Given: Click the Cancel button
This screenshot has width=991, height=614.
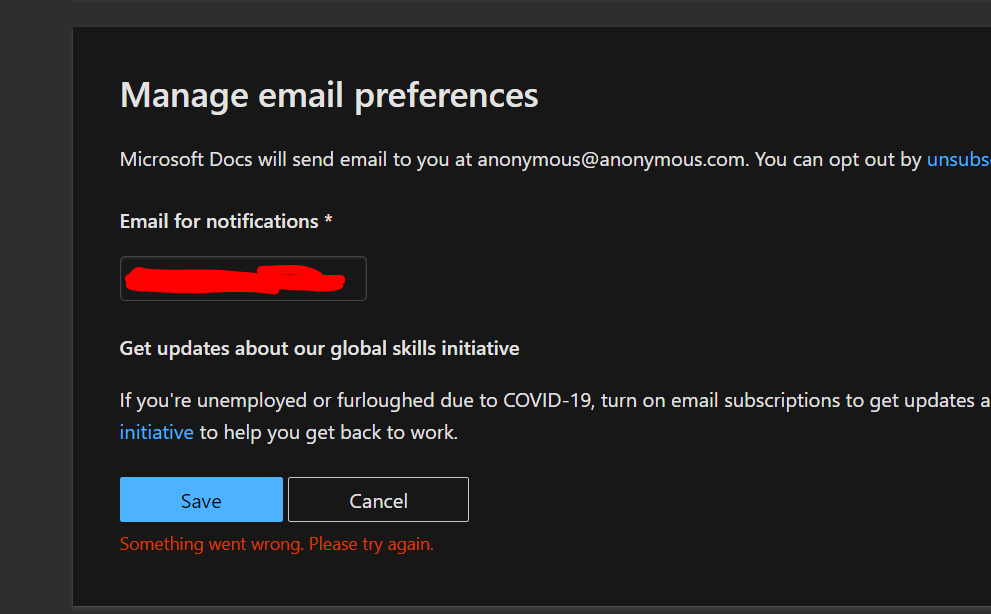Looking at the screenshot, I should [378, 500].
